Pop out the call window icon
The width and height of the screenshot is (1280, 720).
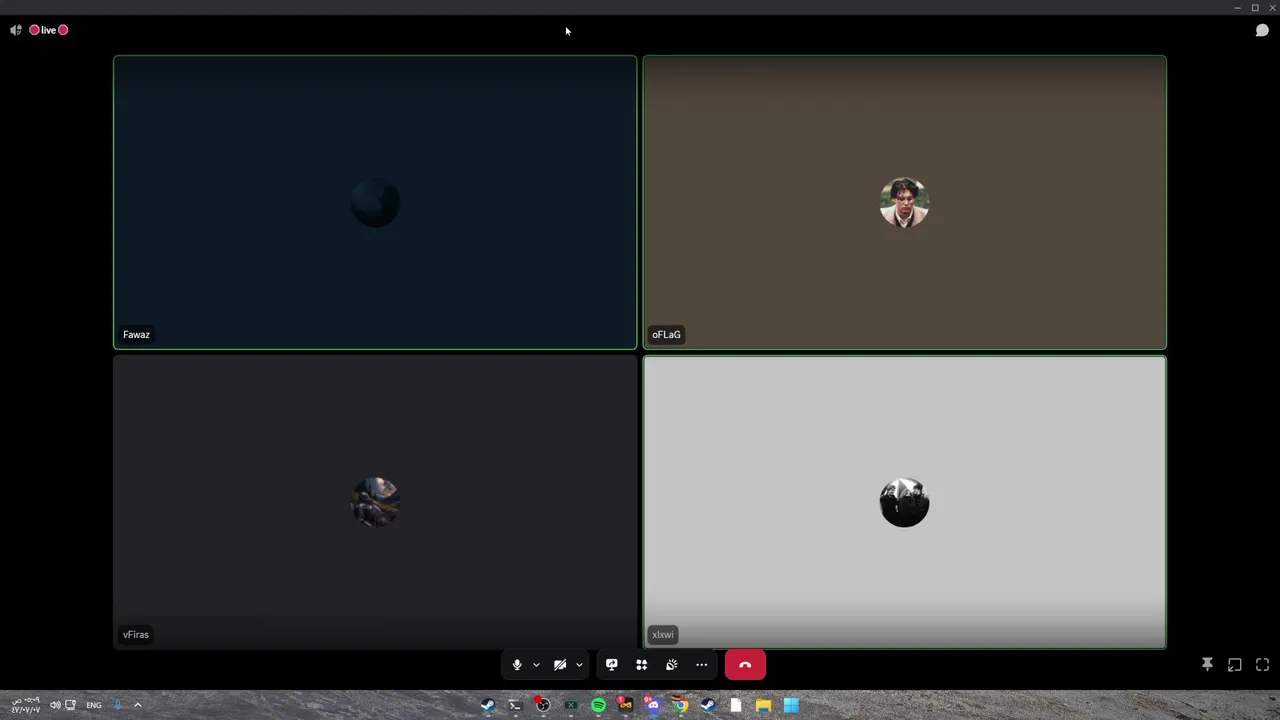pyautogui.click(x=1235, y=665)
